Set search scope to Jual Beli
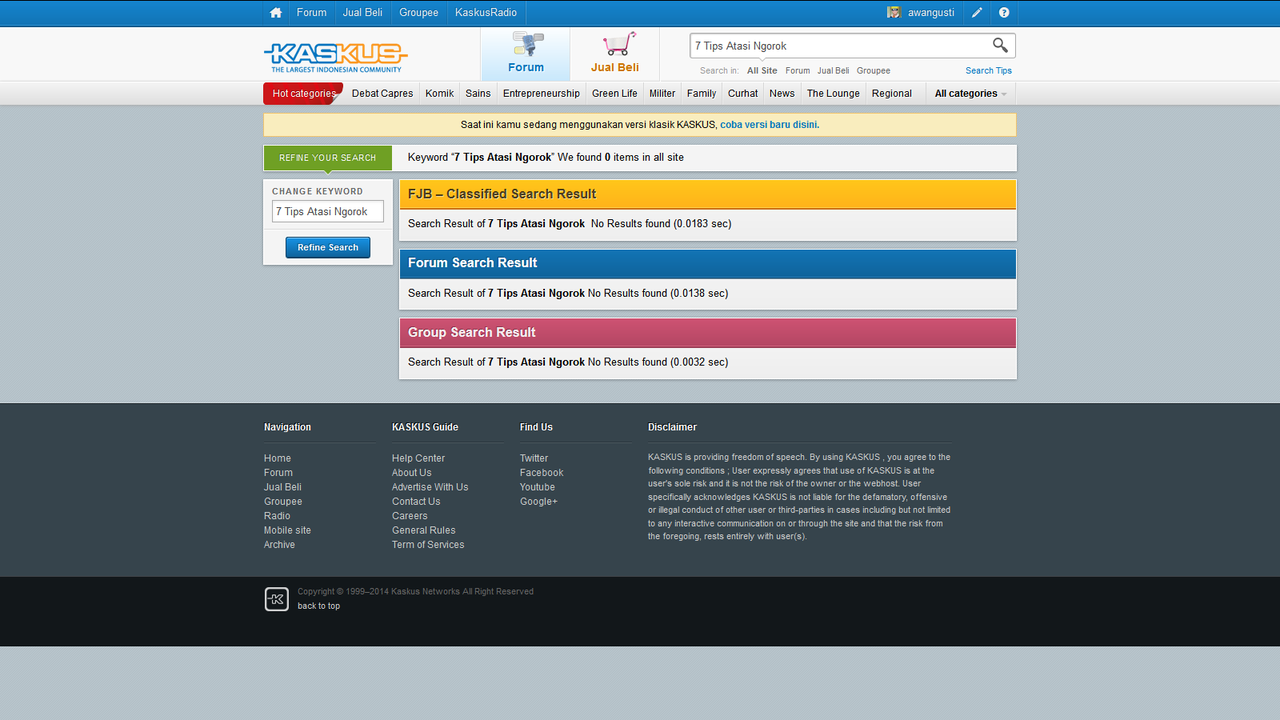 click(833, 71)
